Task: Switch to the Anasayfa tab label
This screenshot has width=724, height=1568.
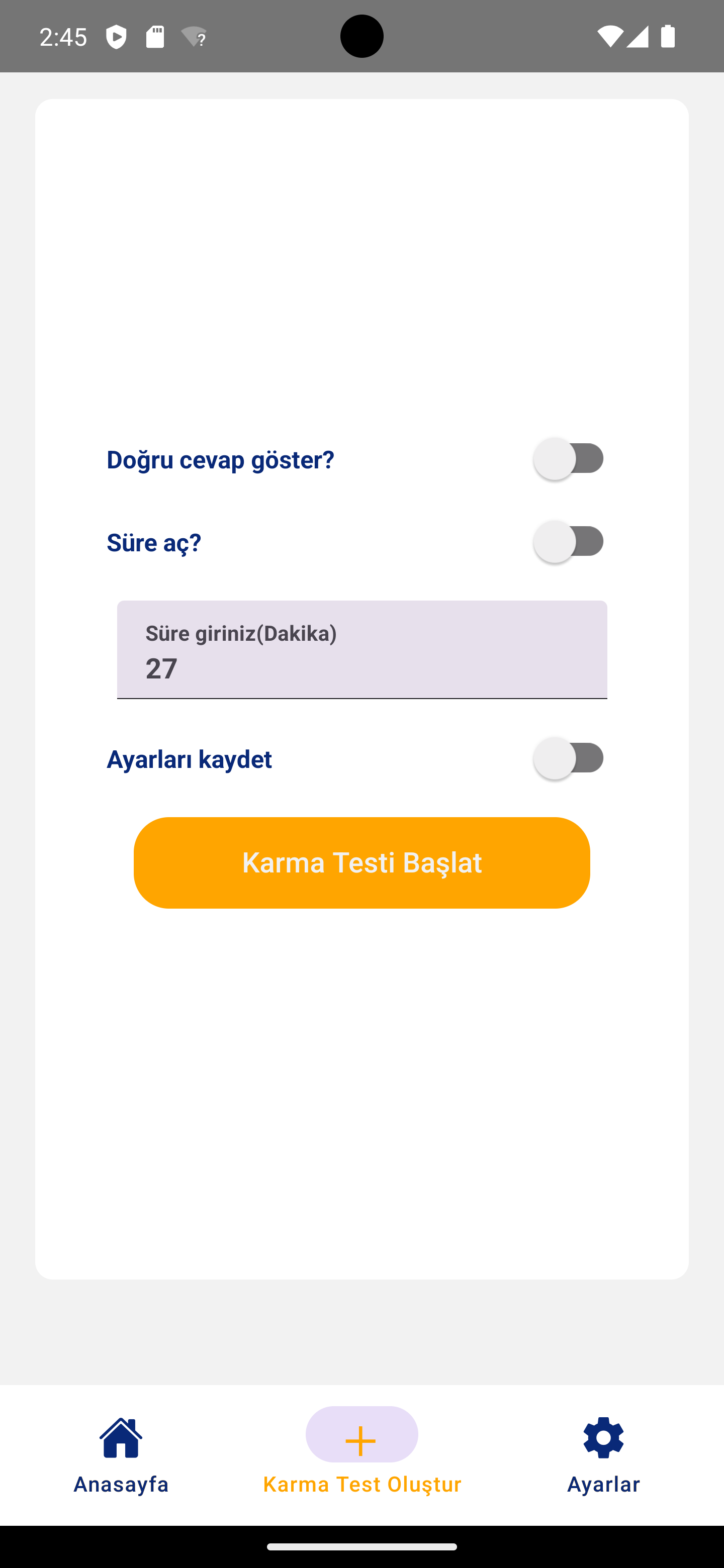Action: (121, 1484)
